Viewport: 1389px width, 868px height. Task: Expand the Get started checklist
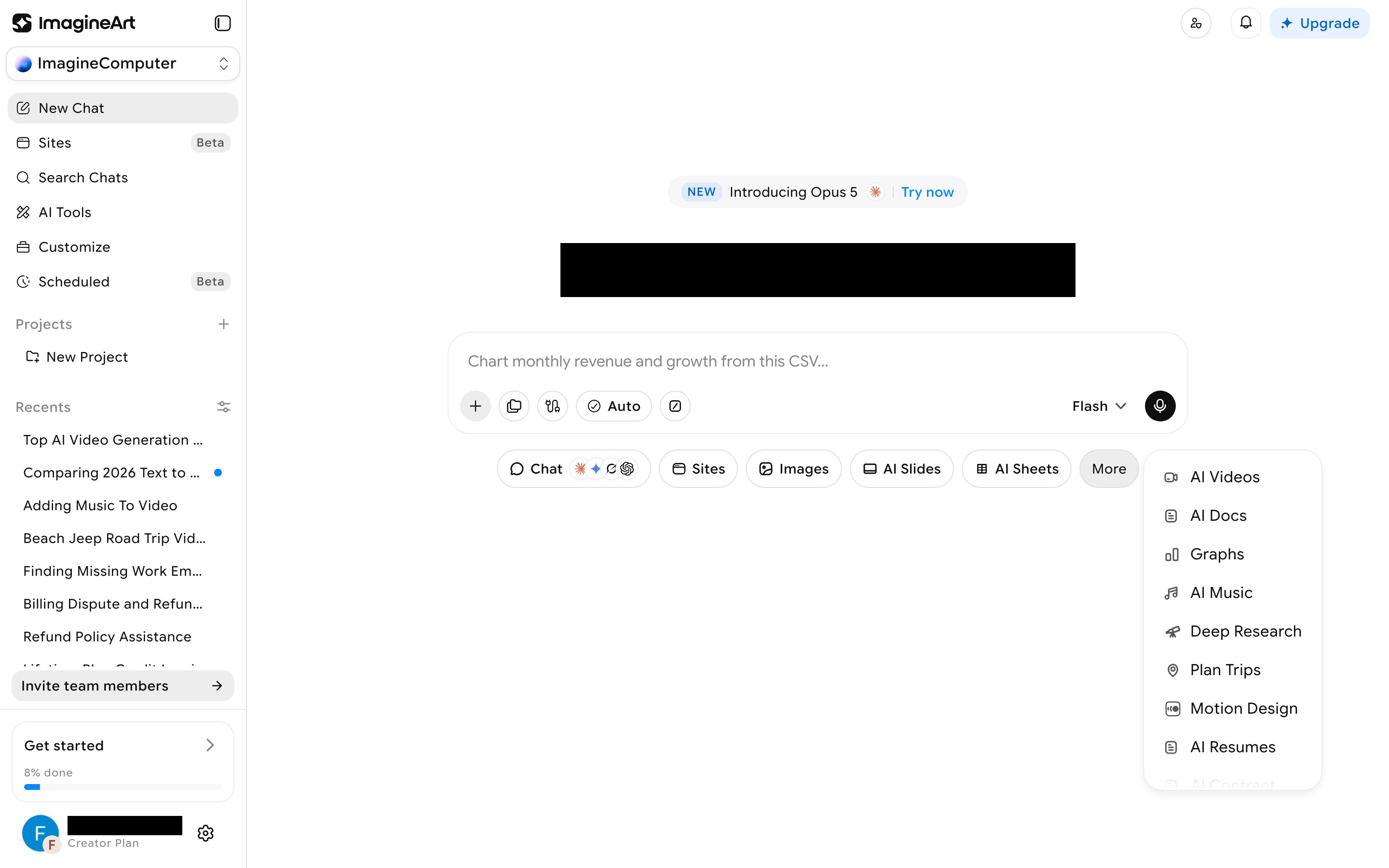[123, 745]
